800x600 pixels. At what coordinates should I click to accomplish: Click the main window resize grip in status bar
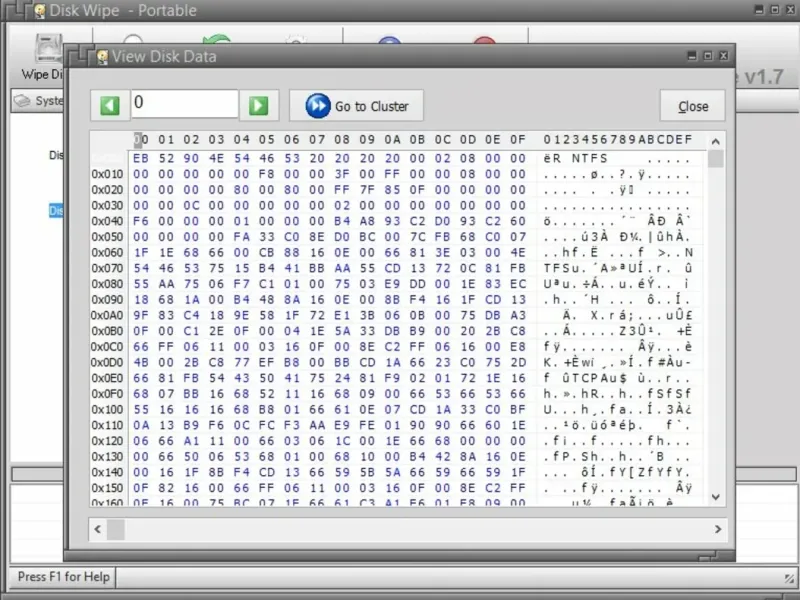(x=789, y=578)
